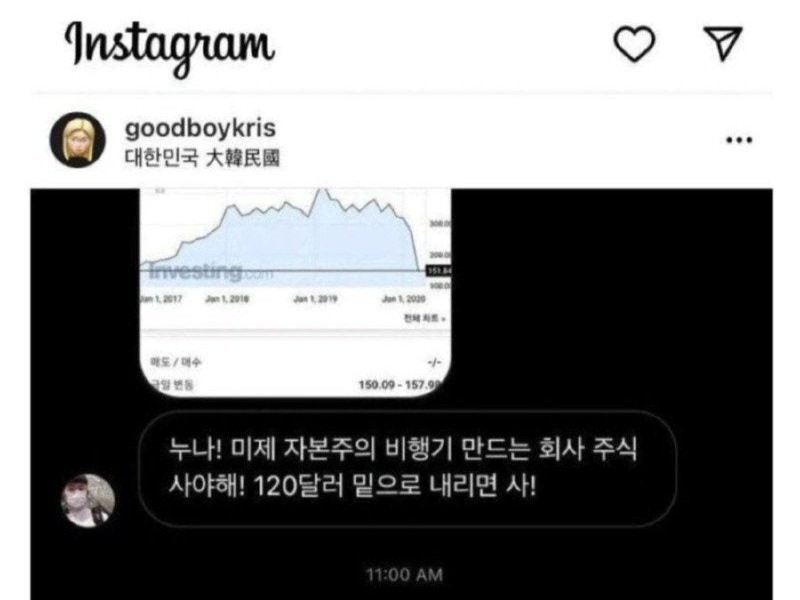Click the Jan 1, 2018 axis label
The image size is (800, 600).
point(227,299)
